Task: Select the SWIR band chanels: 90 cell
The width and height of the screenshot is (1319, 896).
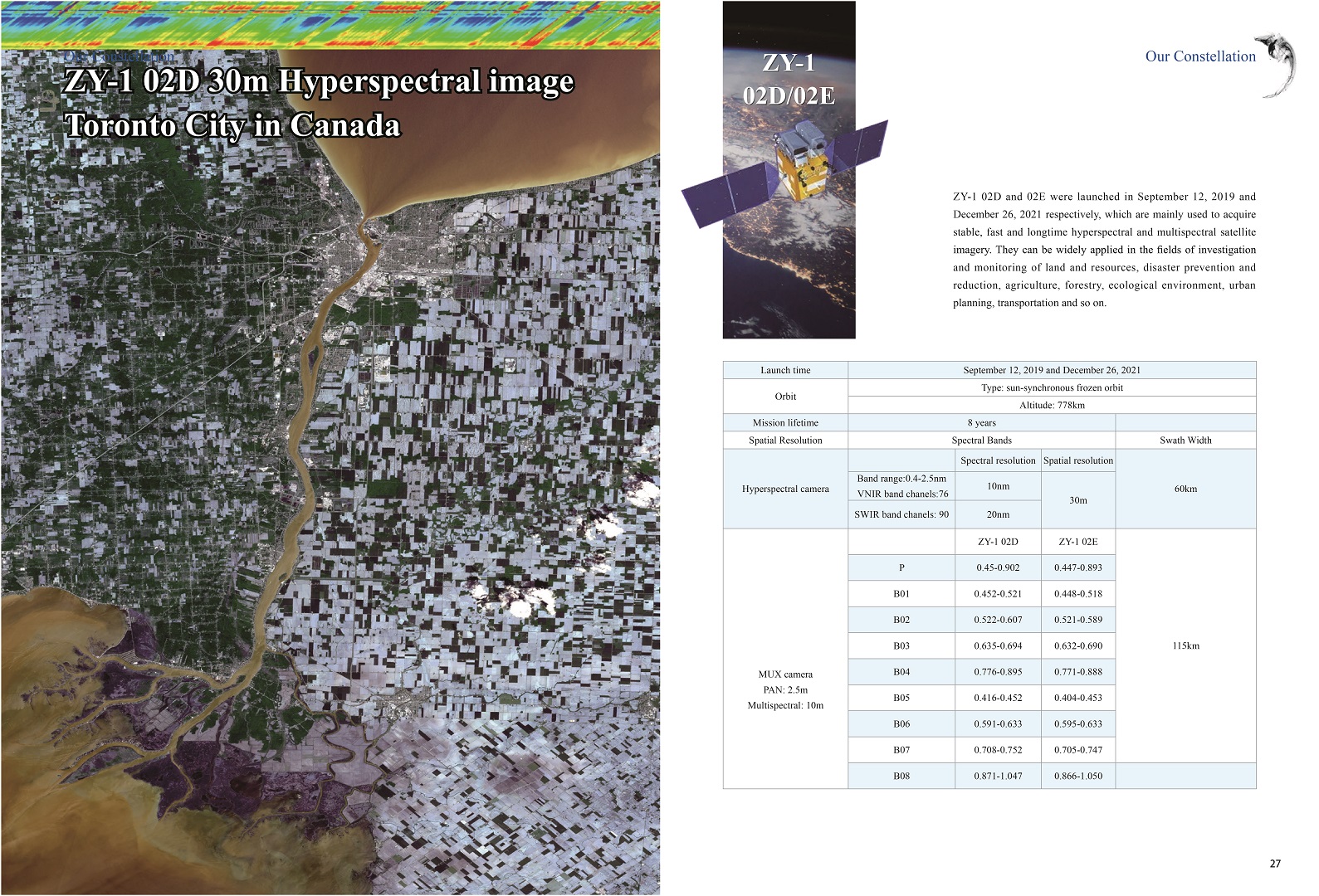Action: click(901, 514)
